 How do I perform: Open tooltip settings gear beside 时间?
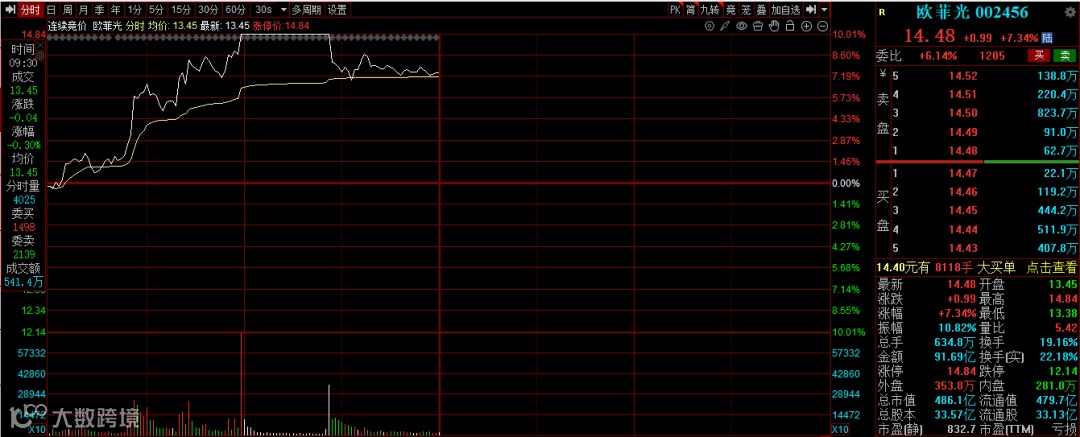click(41, 54)
